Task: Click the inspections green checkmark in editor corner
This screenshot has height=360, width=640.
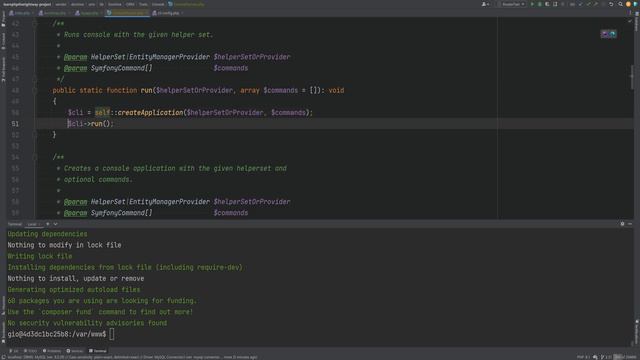Action: (x=630, y=21)
